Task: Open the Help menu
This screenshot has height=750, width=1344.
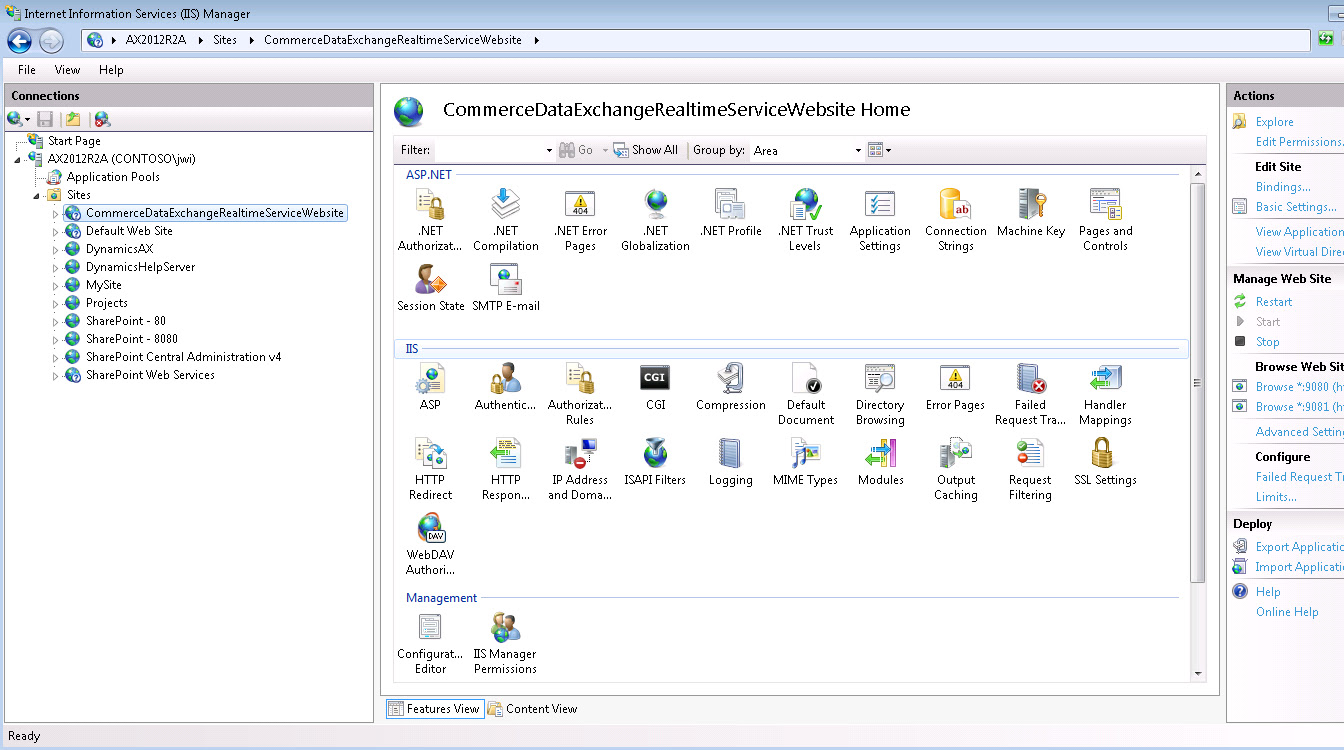Action: pos(111,70)
